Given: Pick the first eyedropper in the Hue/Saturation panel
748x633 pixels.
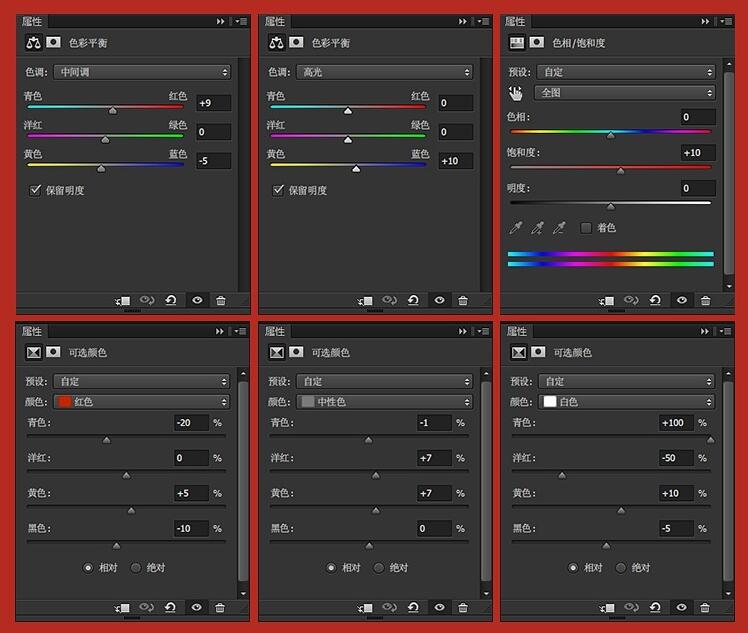Looking at the screenshot, I should (x=516, y=228).
